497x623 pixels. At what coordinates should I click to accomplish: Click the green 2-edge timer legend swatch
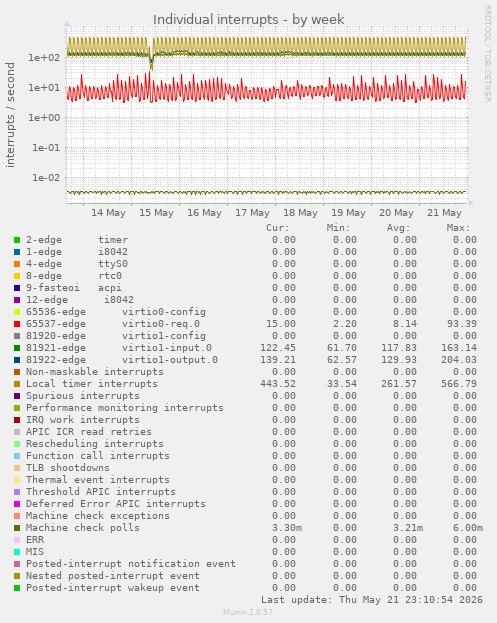(17, 240)
